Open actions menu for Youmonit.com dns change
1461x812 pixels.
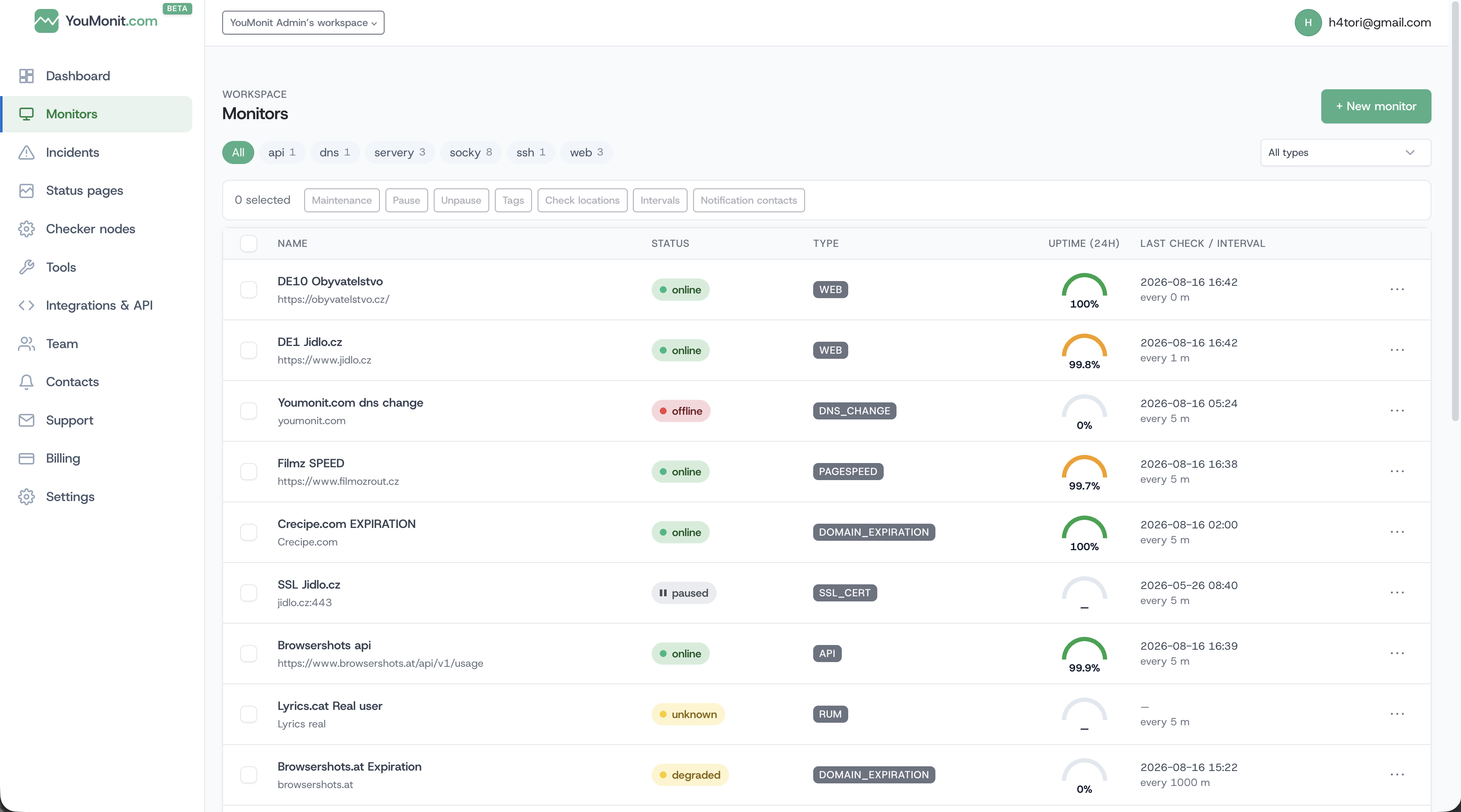(1397, 410)
